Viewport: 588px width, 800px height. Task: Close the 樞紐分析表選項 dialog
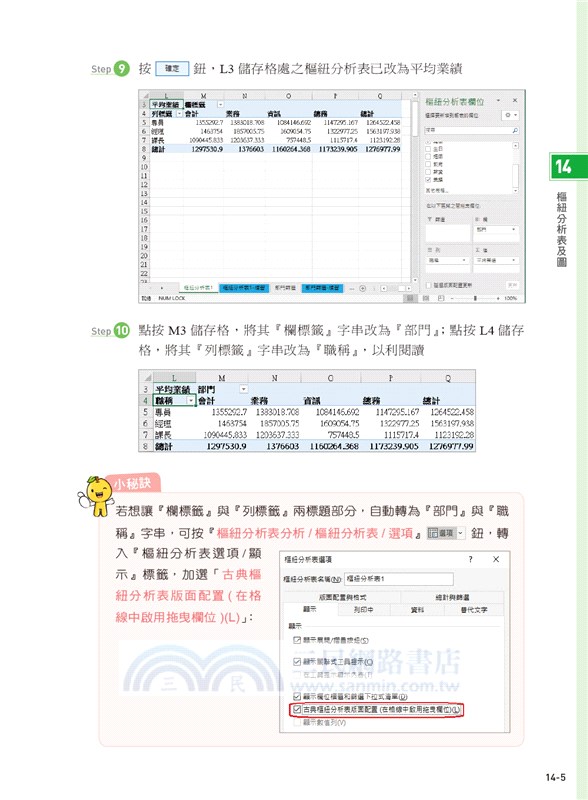pyautogui.click(x=496, y=559)
